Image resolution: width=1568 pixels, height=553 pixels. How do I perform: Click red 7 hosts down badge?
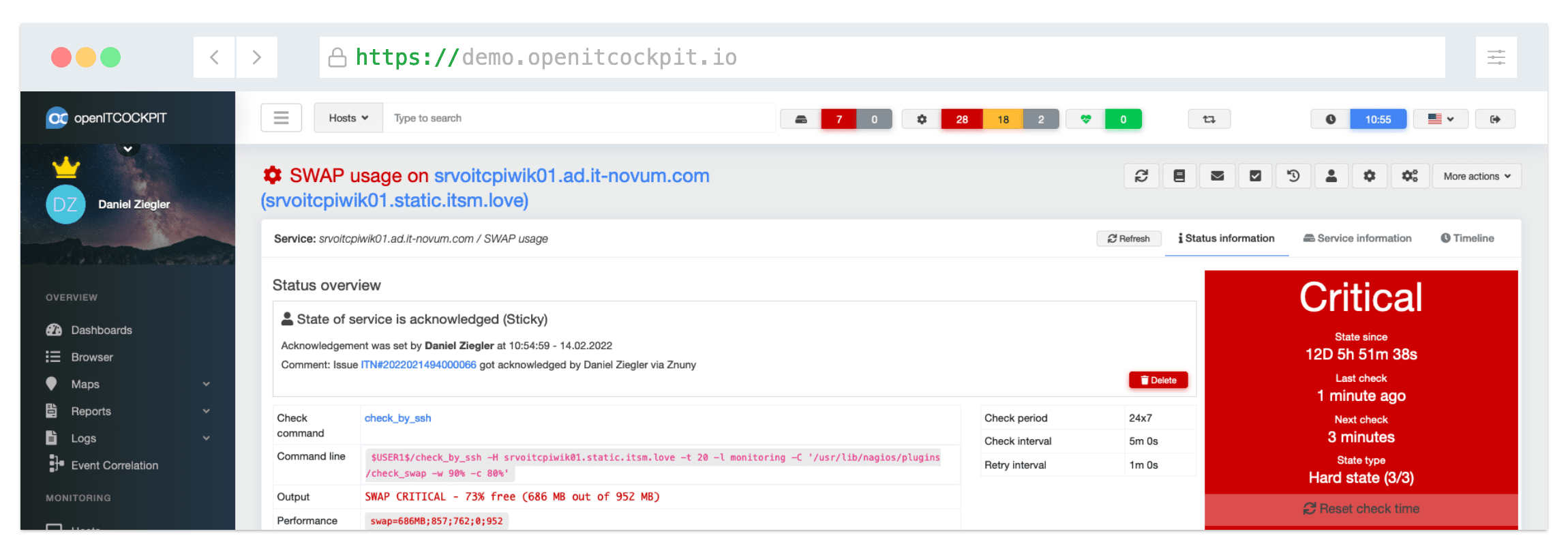pos(839,119)
